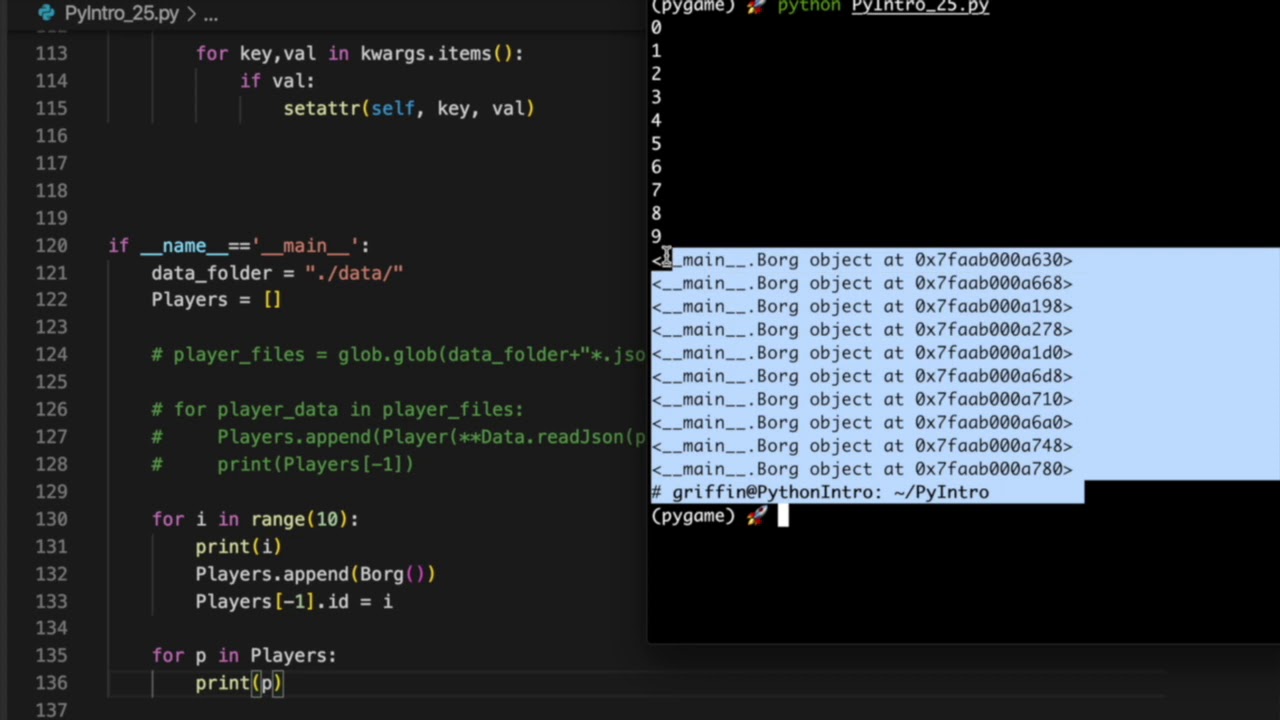
Task: Click the 'print(p)' line
Action: coord(239,683)
